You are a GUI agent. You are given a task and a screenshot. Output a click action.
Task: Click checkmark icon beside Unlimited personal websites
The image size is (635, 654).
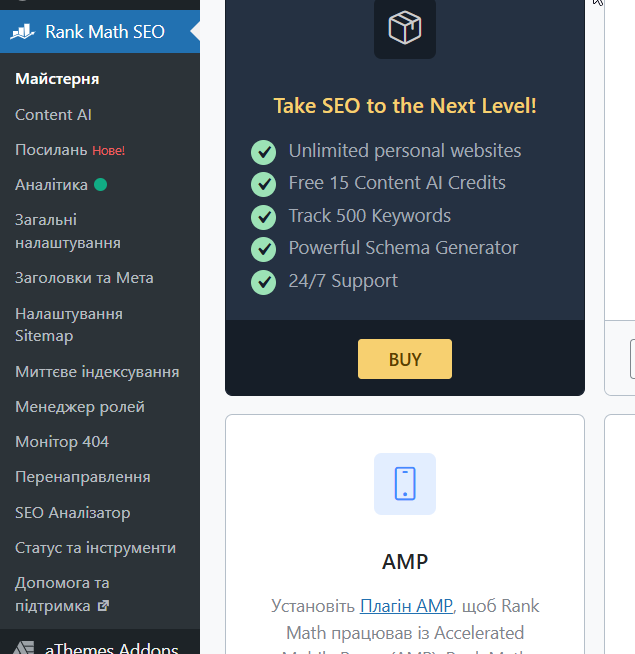coord(264,152)
